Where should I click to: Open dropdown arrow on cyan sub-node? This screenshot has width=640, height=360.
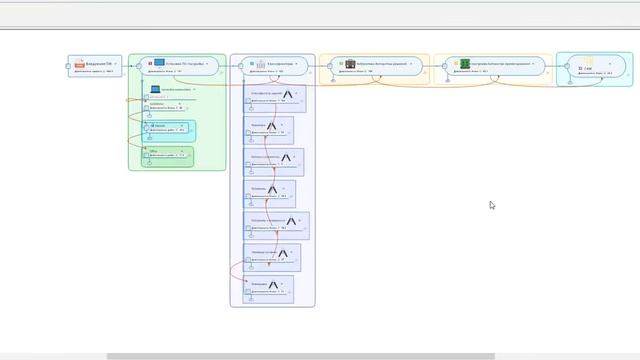pos(182,126)
